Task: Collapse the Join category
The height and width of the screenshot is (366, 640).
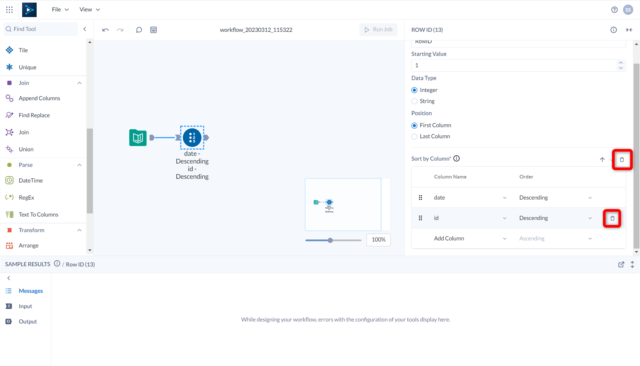Action: click(x=80, y=83)
